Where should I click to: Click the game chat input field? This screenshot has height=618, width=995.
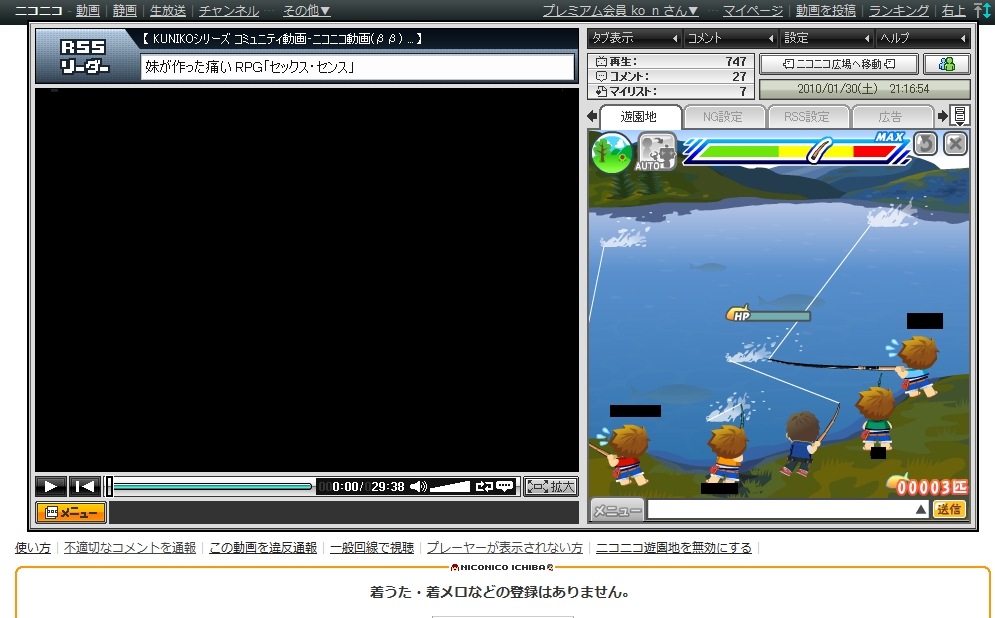click(781, 510)
